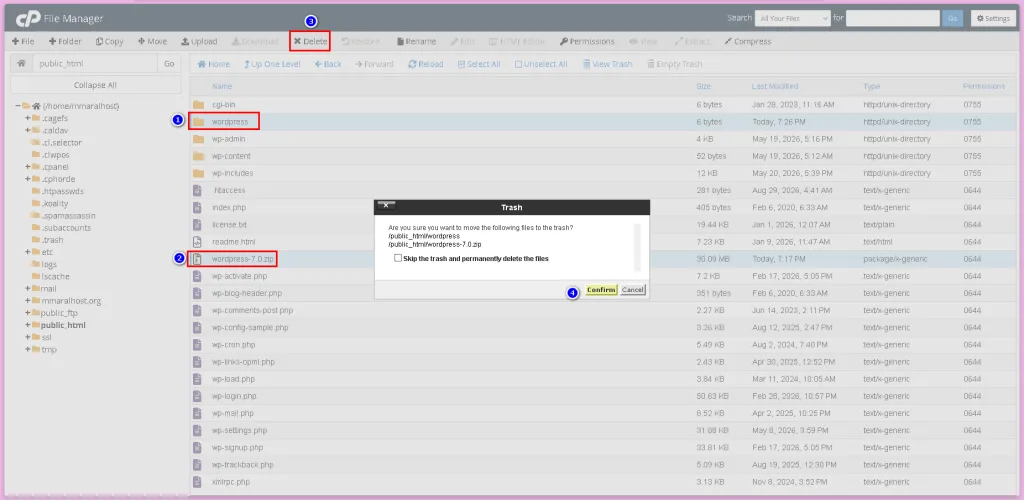The width and height of the screenshot is (1024, 500).
Task: Select the wp-login.php file name
Action: (x=234, y=396)
